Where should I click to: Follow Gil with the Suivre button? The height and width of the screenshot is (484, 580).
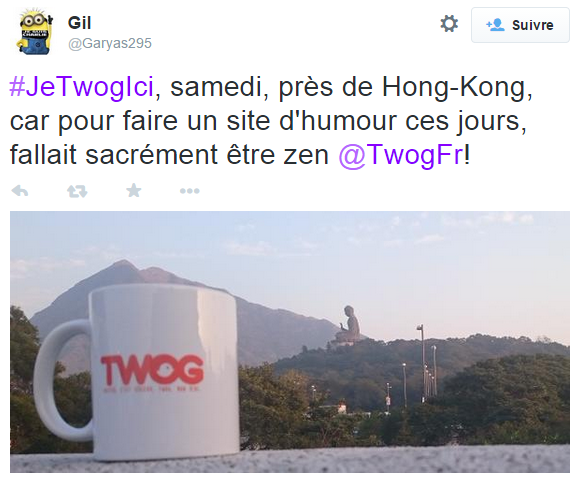(520, 25)
